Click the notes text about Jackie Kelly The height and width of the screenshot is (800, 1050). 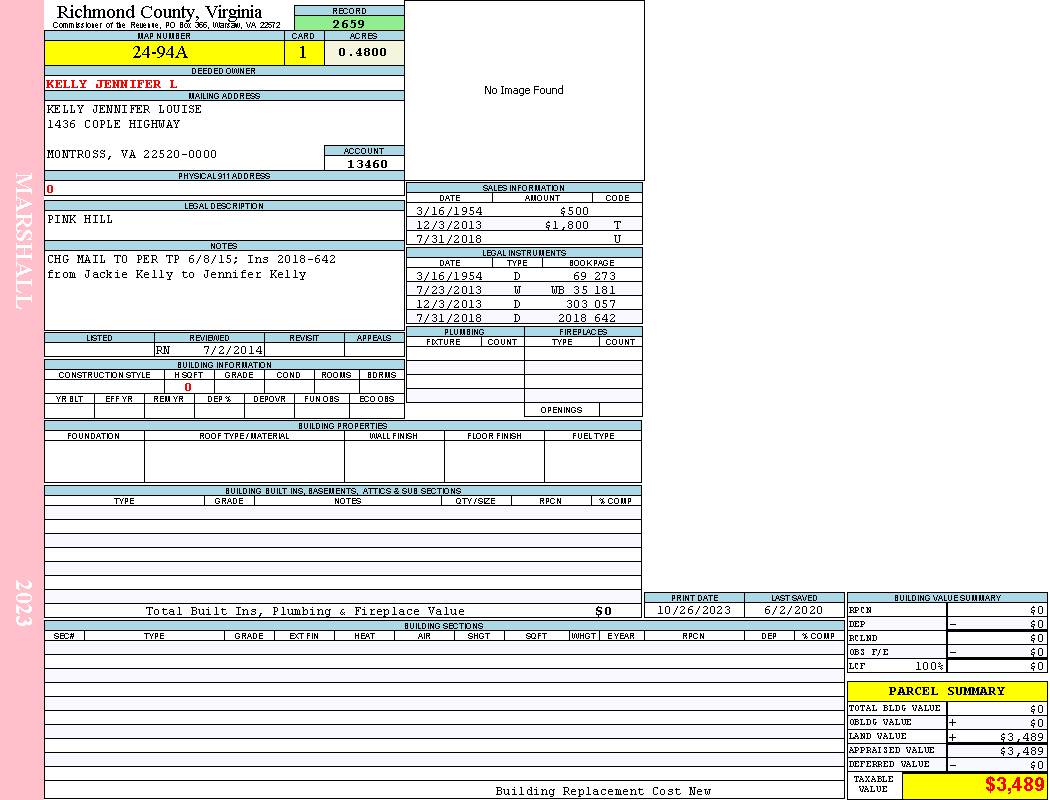click(177, 274)
